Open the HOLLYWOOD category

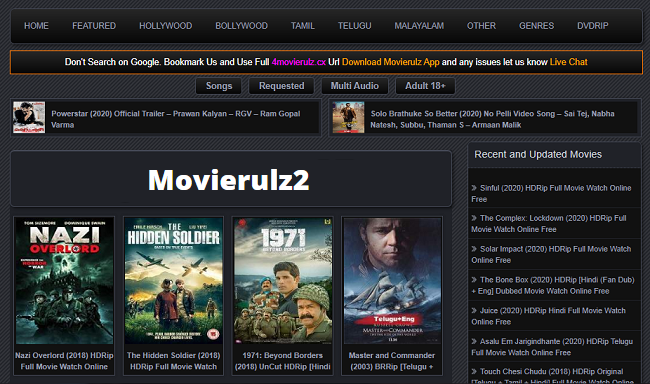click(x=165, y=26)
